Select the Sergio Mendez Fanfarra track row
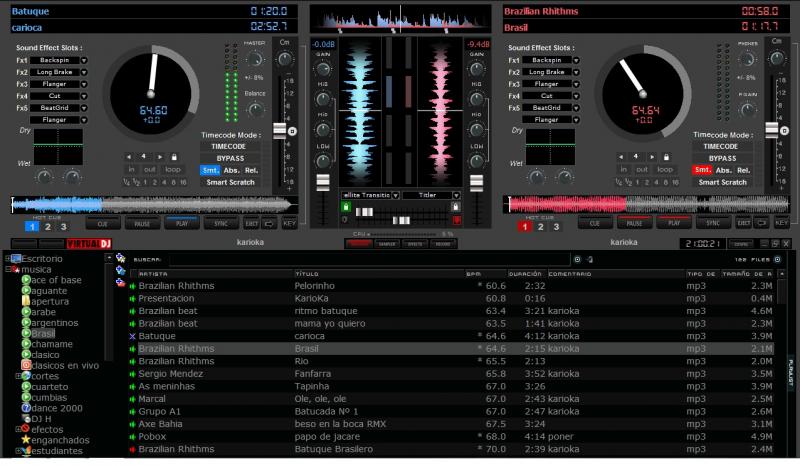 point(452,374)
